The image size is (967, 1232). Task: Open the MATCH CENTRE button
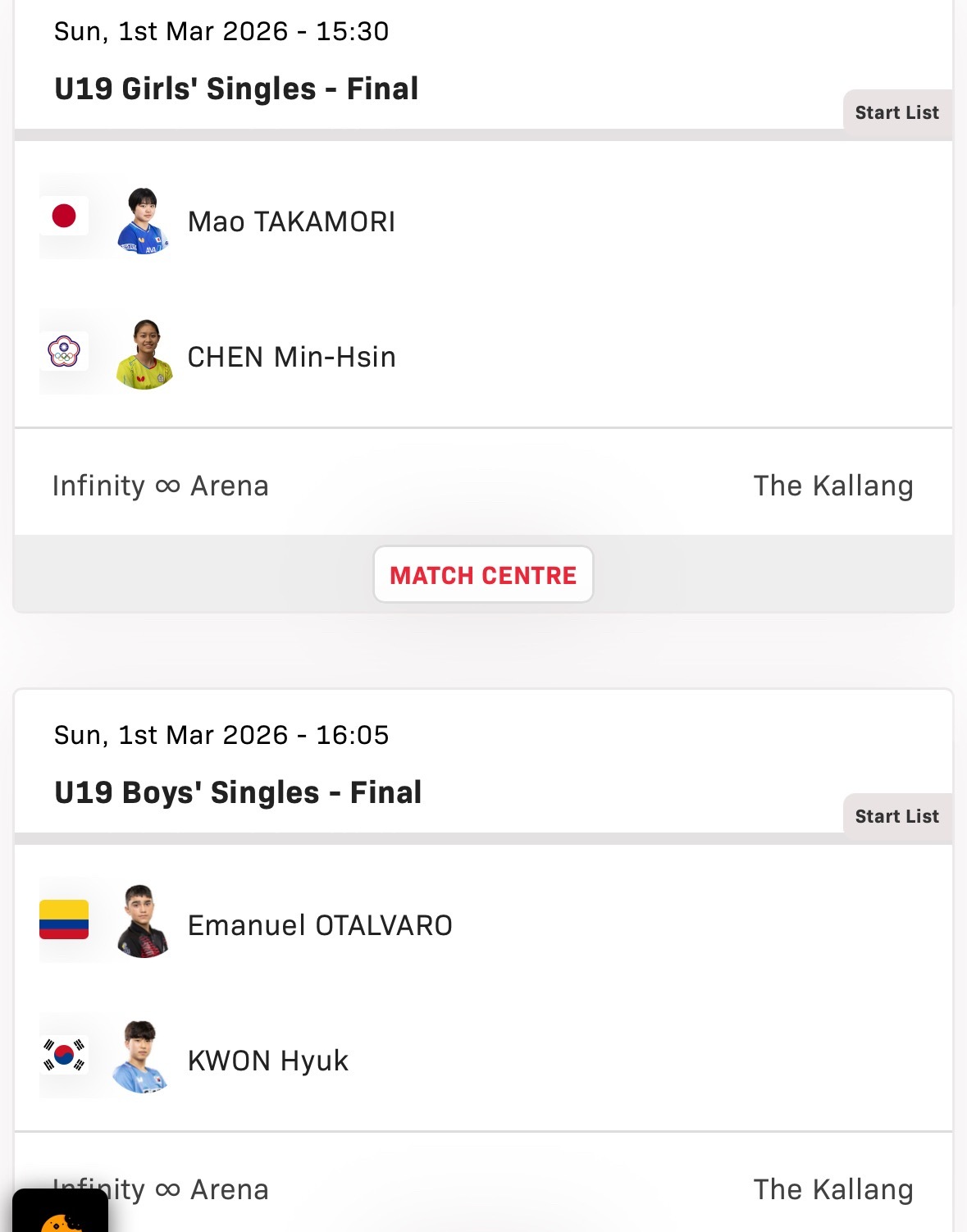(483, 575)
